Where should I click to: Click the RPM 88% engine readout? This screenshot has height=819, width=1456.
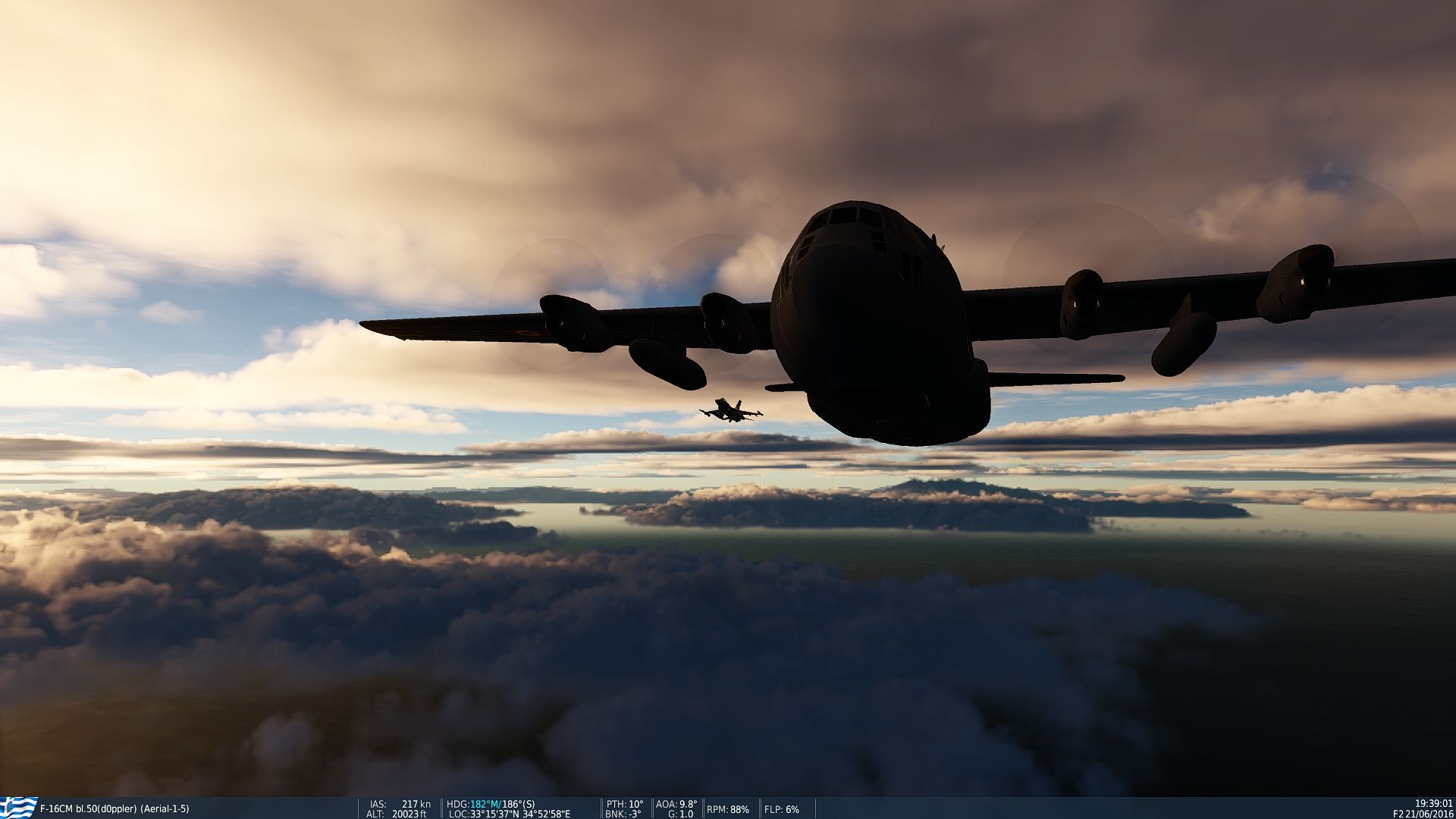[728, 809]
